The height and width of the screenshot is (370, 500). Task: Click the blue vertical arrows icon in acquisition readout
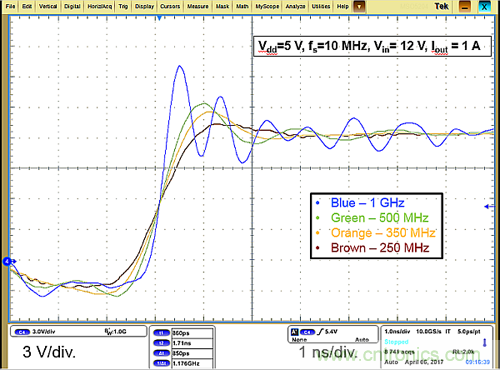tap(485, 342)
